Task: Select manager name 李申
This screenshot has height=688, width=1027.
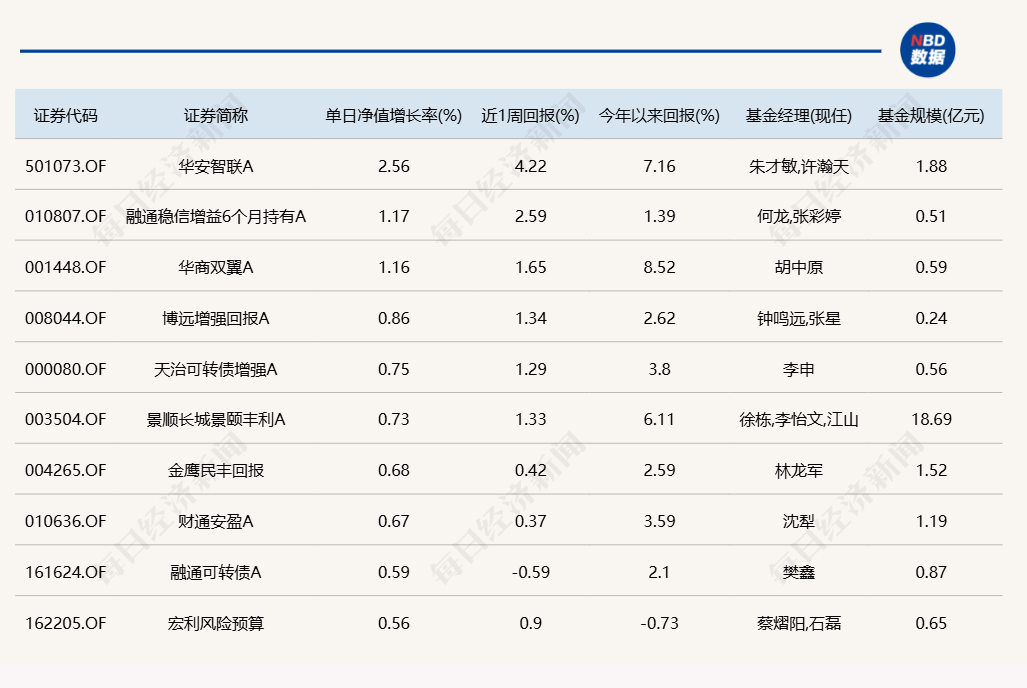Action: [799, 370]
